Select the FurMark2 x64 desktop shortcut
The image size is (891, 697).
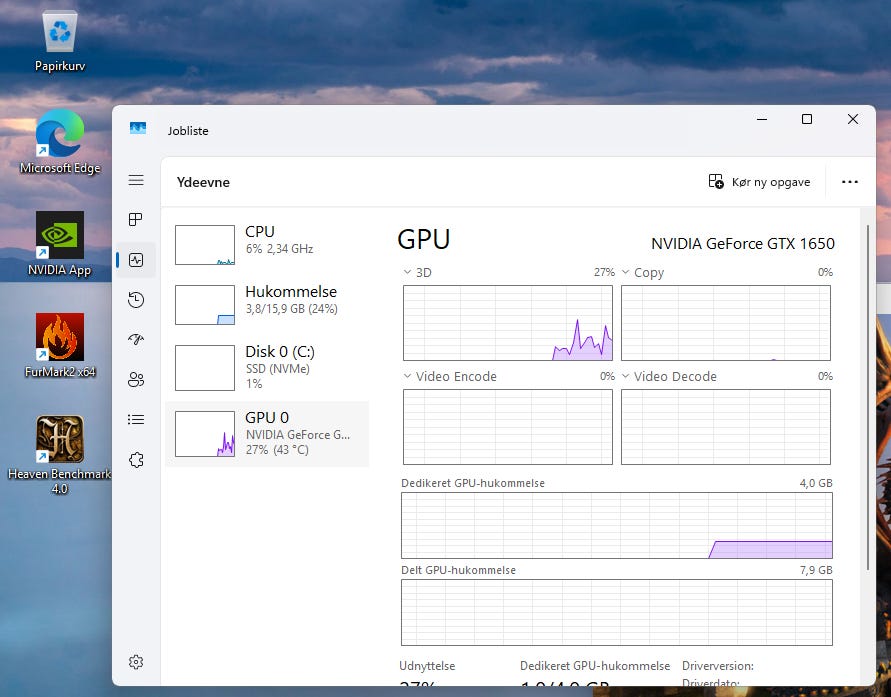coord(60,345)
